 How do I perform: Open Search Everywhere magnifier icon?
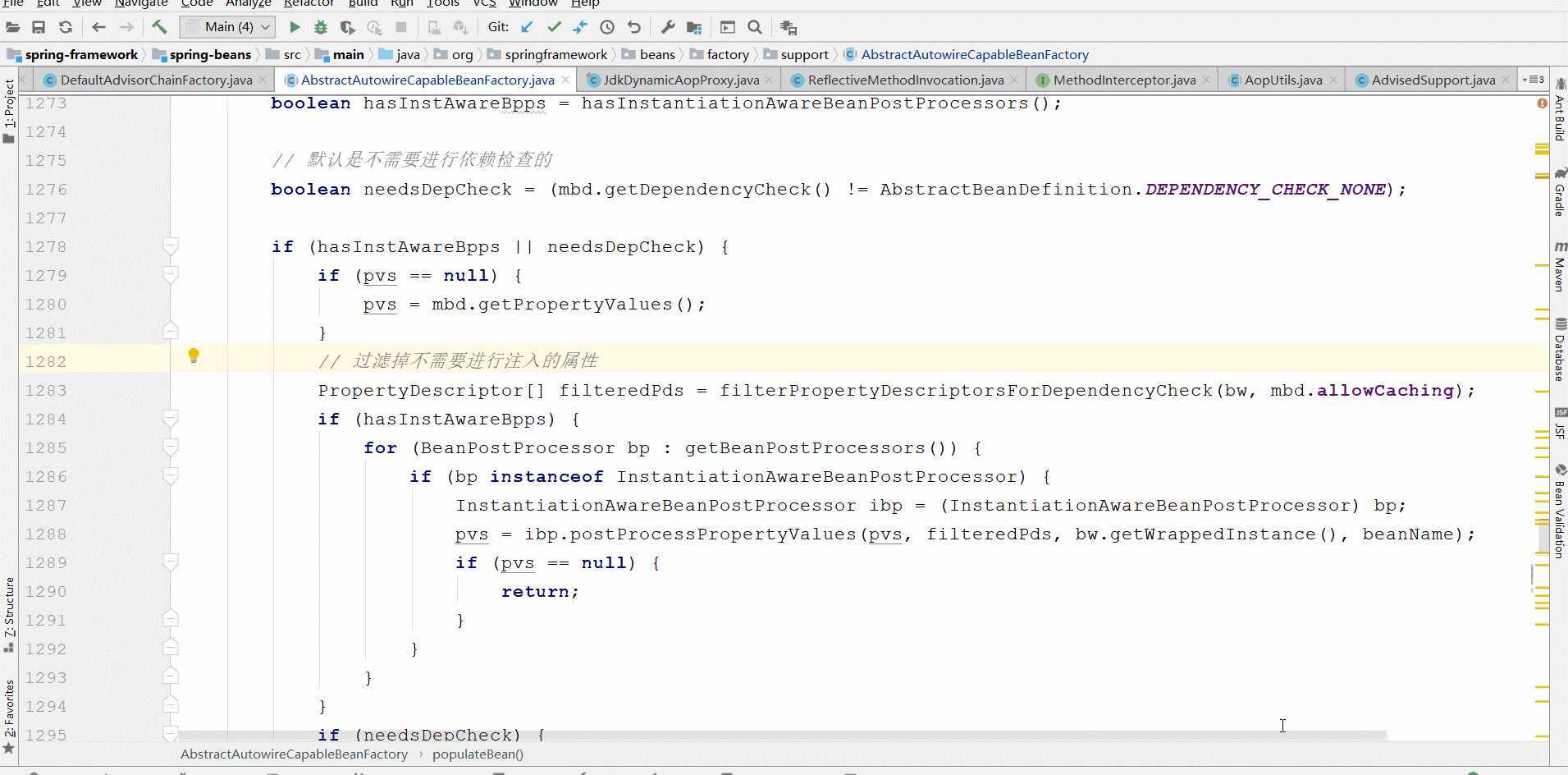755,27
